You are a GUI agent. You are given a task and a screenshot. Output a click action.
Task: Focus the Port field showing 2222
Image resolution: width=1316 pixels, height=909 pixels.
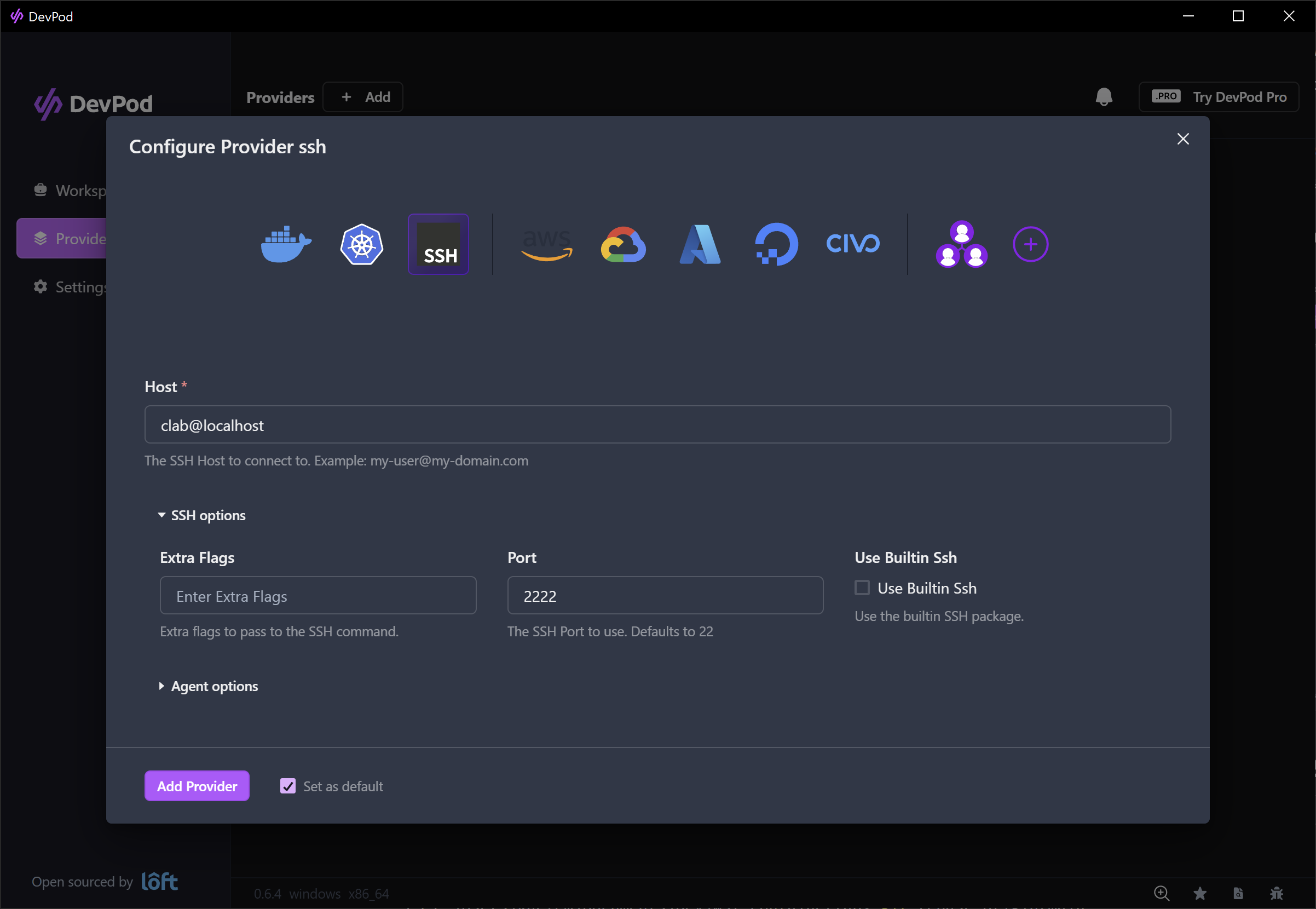coord(665,596)
